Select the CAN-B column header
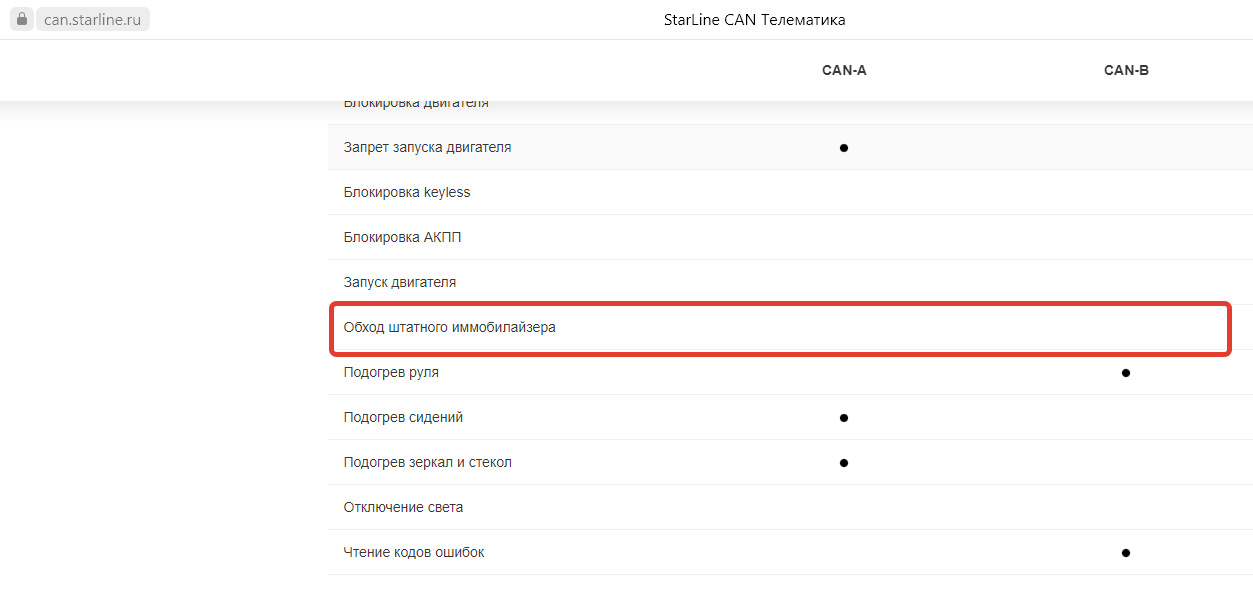The image size is (1253, 595). (x=1126, y=70)
